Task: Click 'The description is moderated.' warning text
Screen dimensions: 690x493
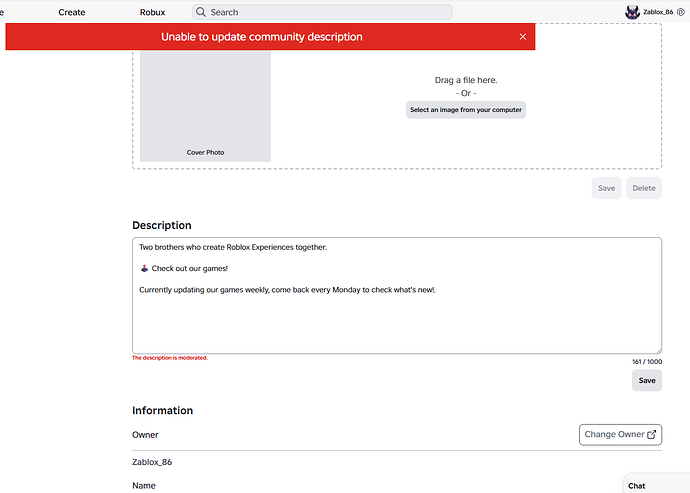Action: click(x=170, y=358)
